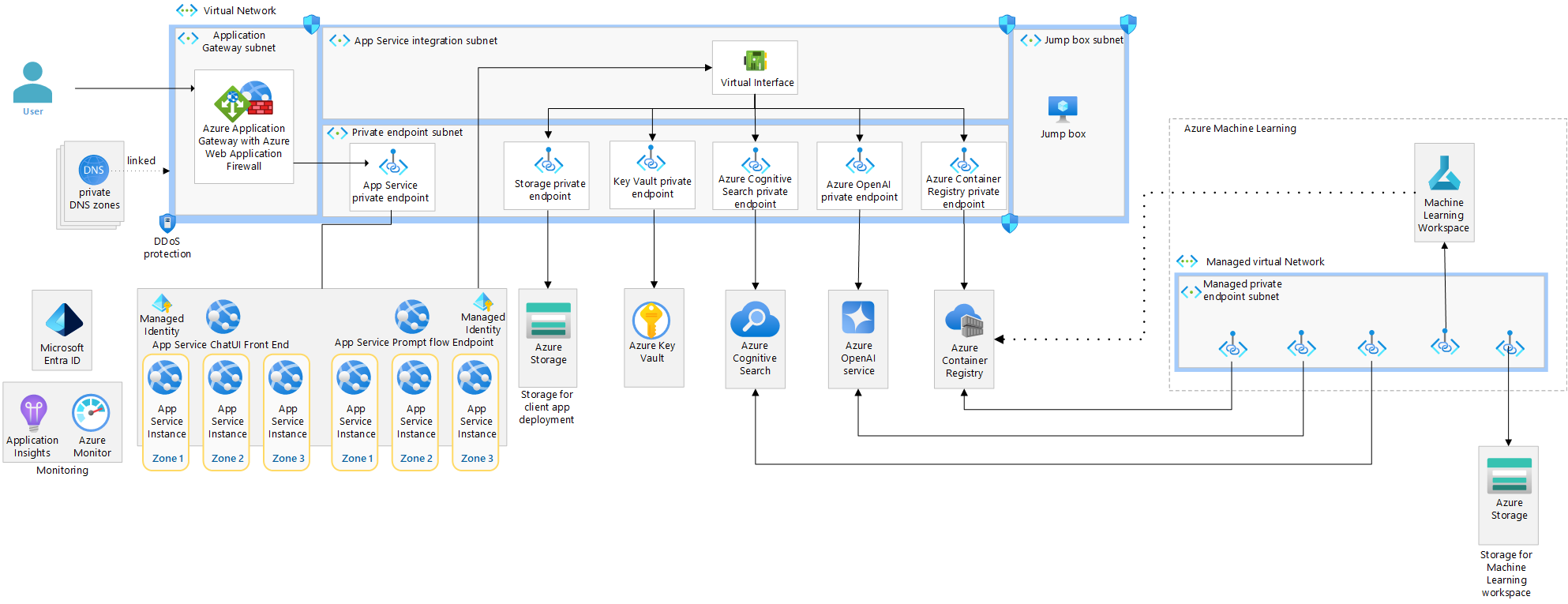Select the Azure Key Vault icon
This screenshot has height=604, width=1568.
[x=651, y=321]
